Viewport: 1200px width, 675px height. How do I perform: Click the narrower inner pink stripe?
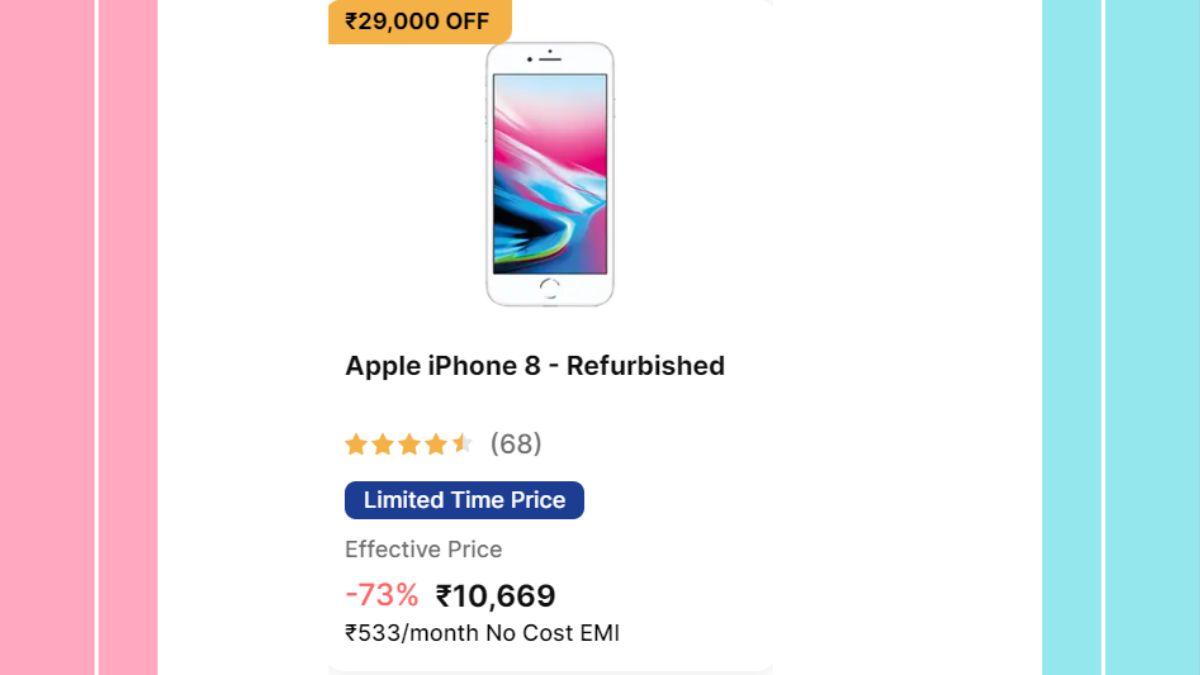click(x=127, y=337)
